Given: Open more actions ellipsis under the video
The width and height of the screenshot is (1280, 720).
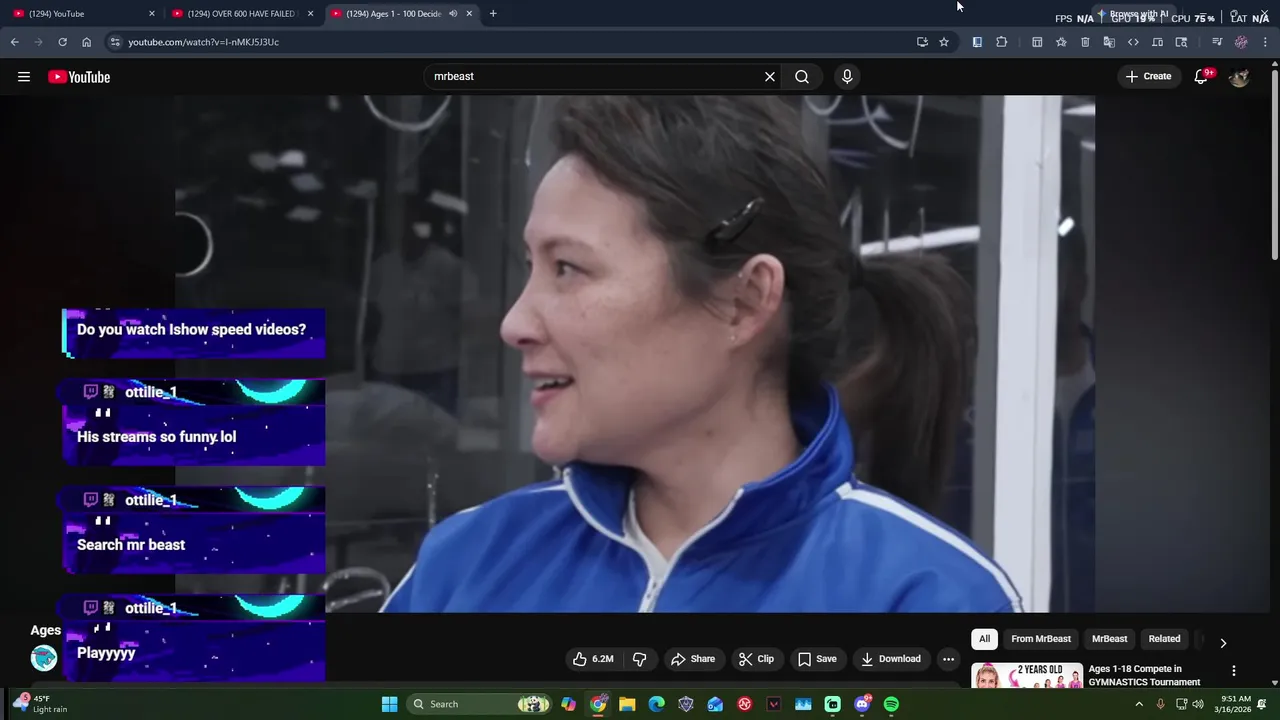Looking at the screenshot, I should point(948,659).
